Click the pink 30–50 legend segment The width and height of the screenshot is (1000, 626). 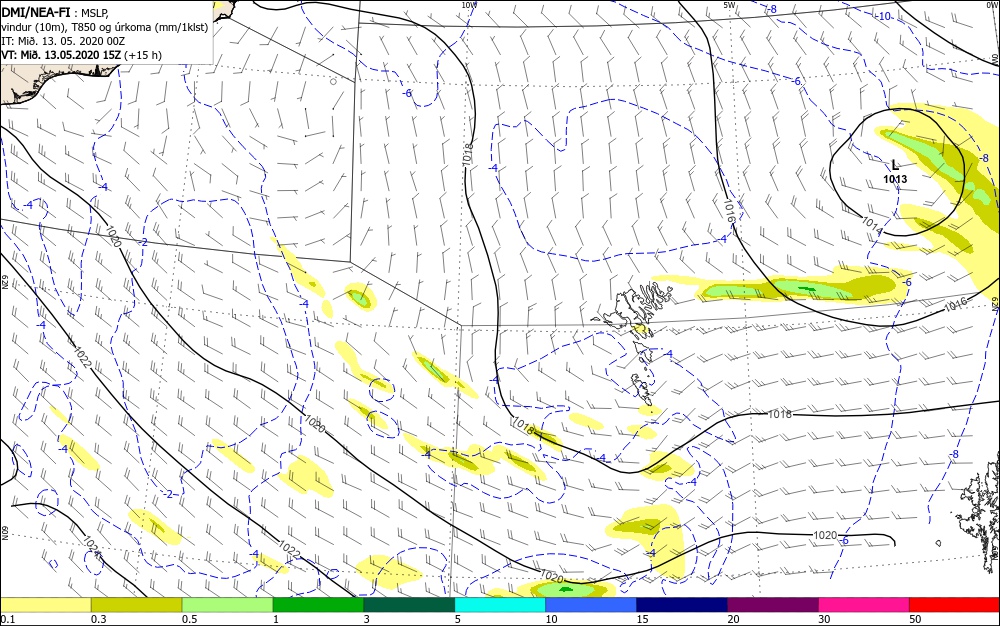[x=864, y=605]
